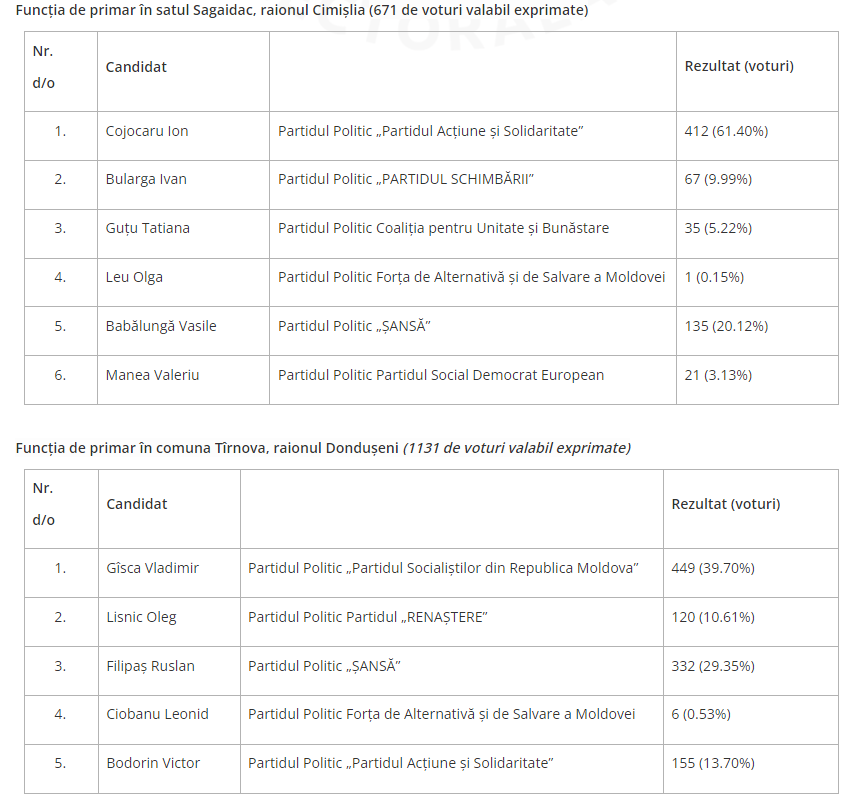Click the Partidul Socialiștilor din Republica Moldova cell
Image resolution: width=841 pixels, height=796 pixels.
443,568
